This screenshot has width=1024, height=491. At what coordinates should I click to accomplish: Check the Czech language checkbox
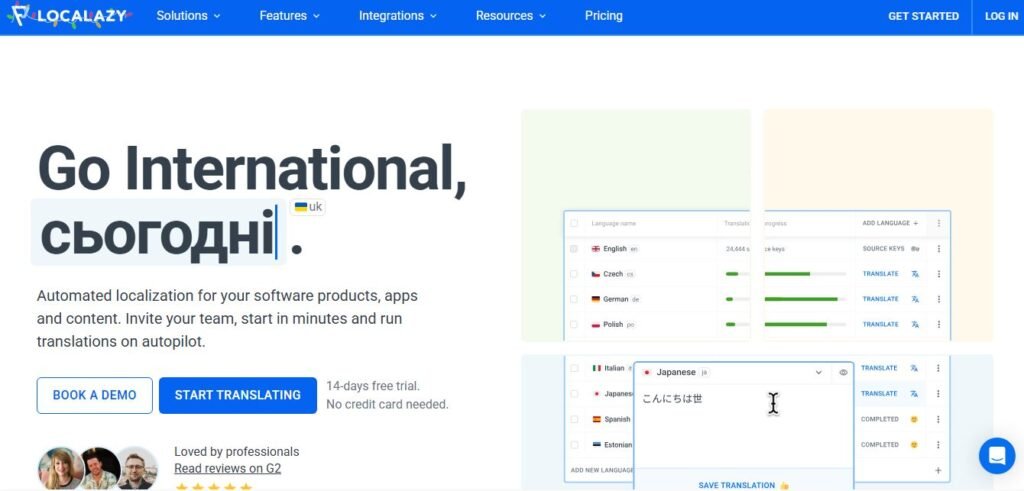574,274
